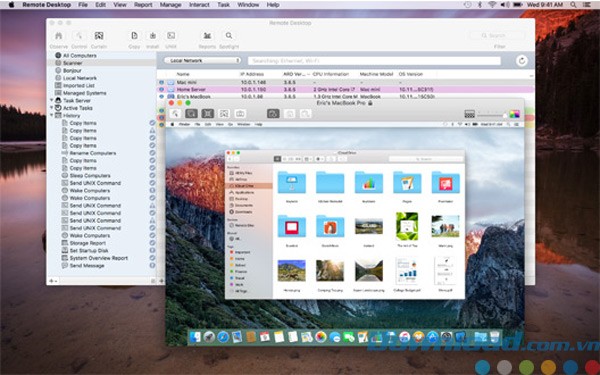Toggle curtain mode in viewer window toolbar
Screen dimensions: 600x375
pos(224,113)
